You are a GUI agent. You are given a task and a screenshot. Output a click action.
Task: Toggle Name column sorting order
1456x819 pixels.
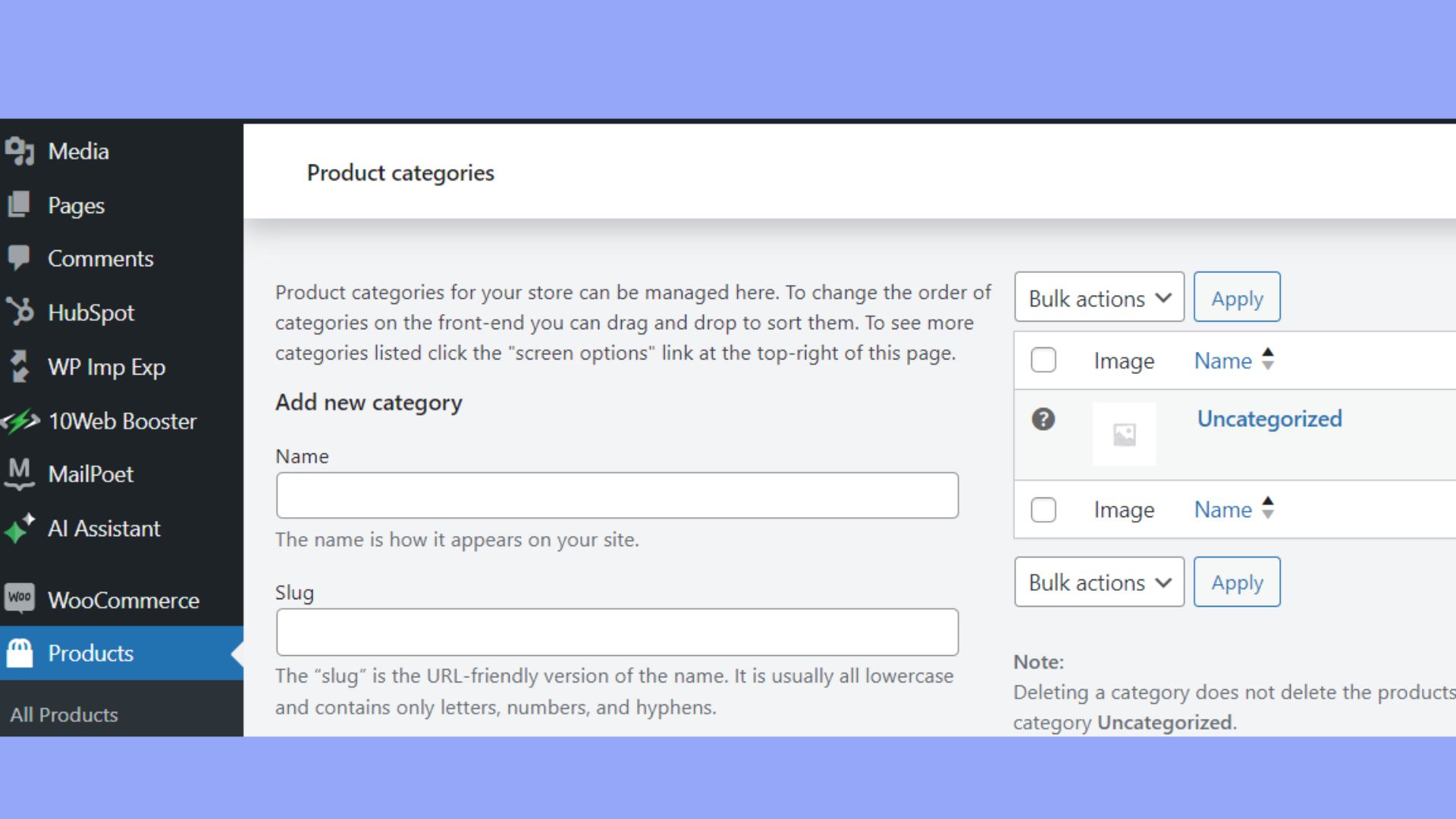1268,360
